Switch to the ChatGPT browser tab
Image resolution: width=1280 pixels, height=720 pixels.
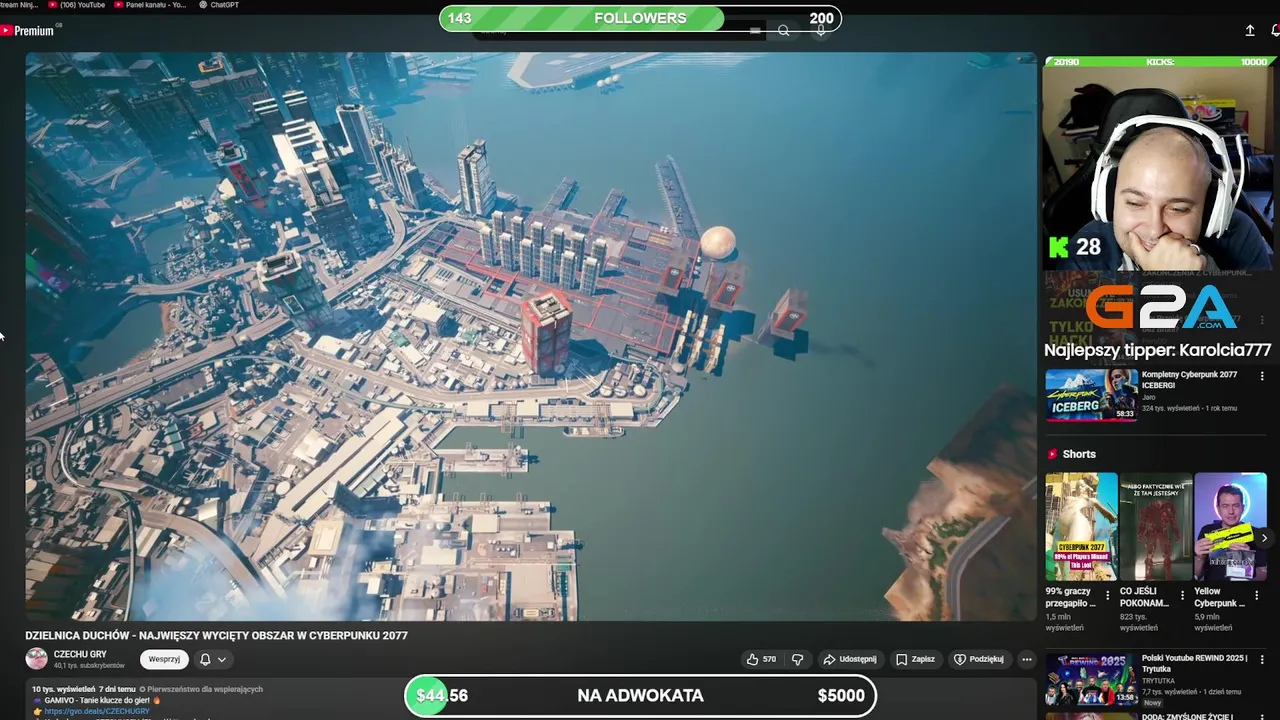pos(219,5)
